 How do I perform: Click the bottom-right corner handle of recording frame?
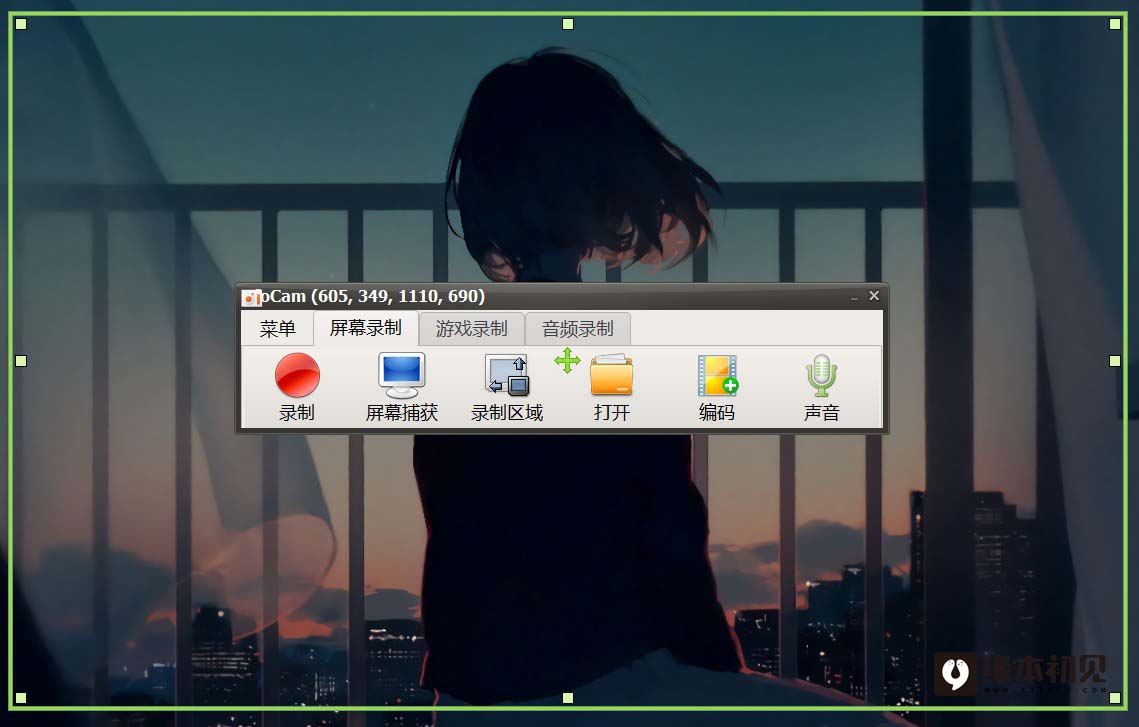(1115, 698)
